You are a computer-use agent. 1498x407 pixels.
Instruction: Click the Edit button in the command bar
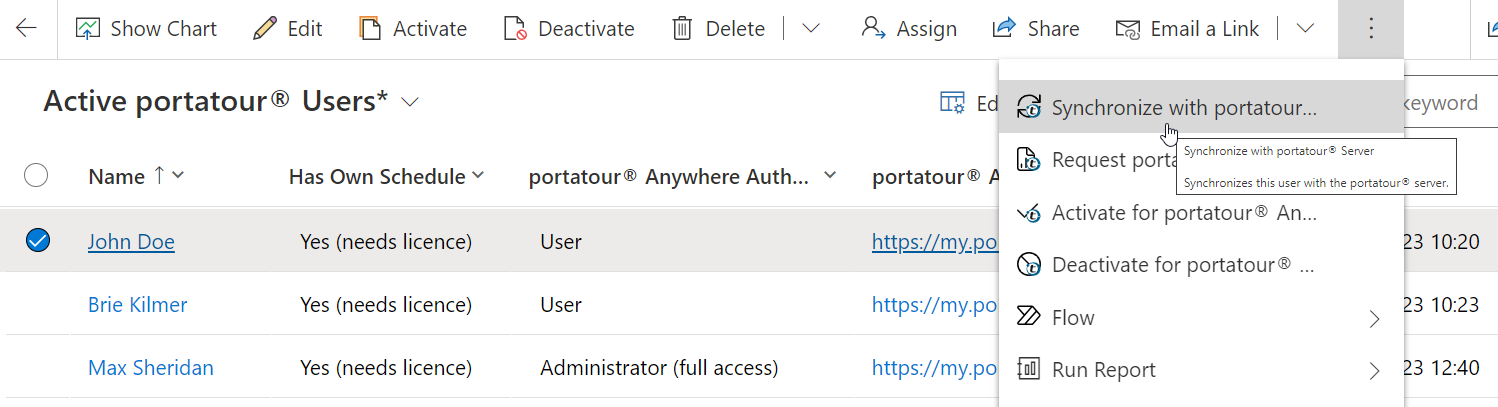pos(288,29)
